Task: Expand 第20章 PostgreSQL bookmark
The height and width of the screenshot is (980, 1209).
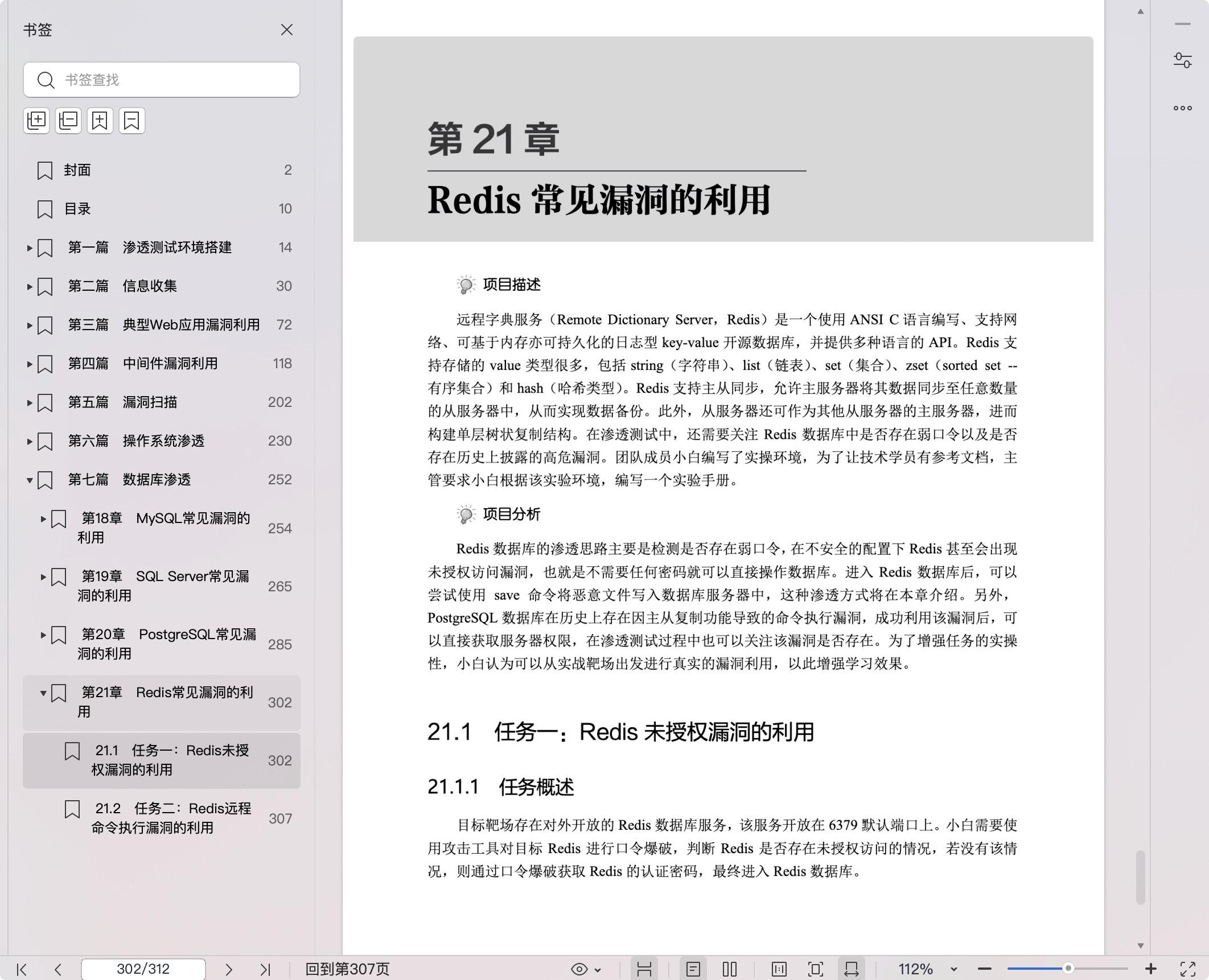Action: pos(43,635)
